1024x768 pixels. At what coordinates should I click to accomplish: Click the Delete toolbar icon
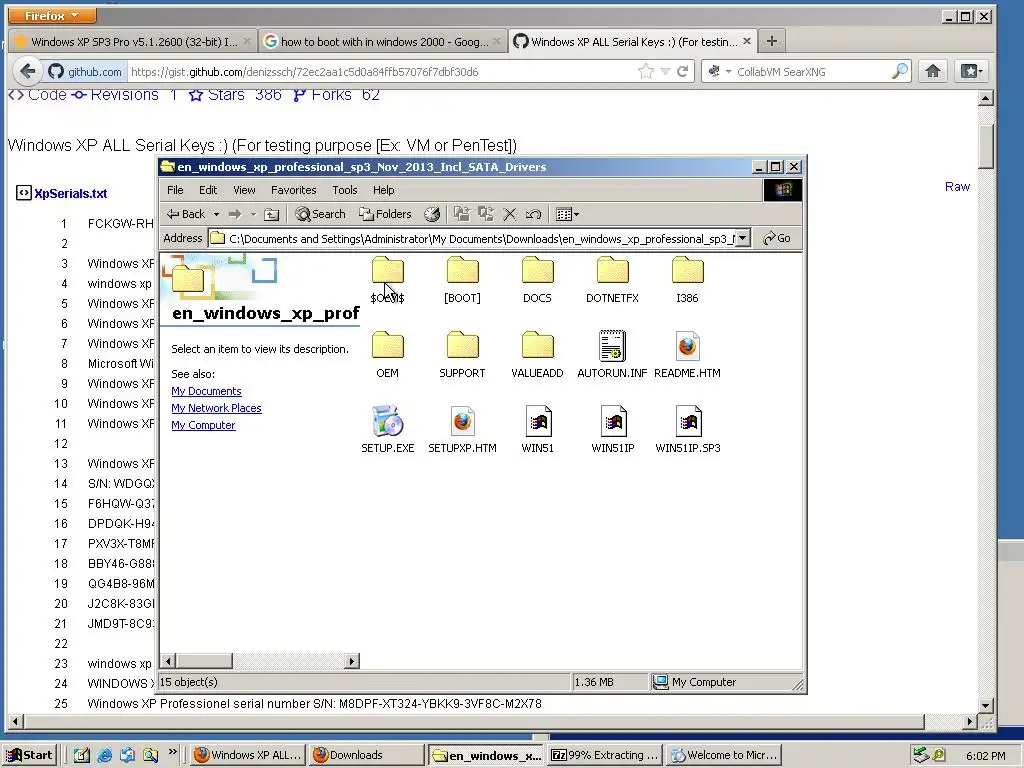coord(509,214)
